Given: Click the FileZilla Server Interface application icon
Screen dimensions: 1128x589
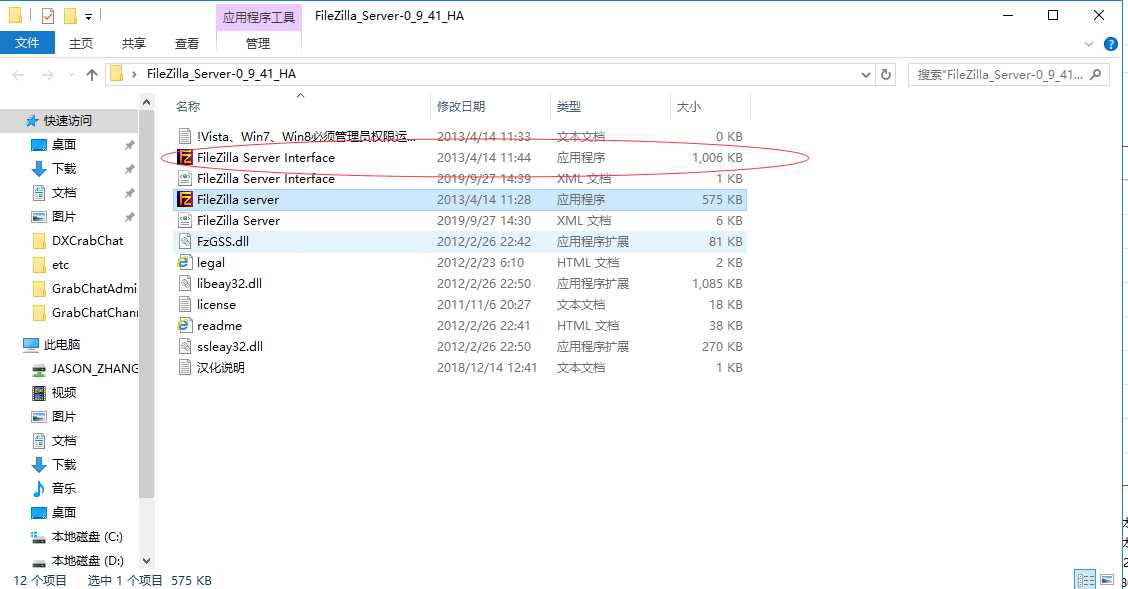Looking at the screenshot, I should pyautogui.click(x=185, y=157).
